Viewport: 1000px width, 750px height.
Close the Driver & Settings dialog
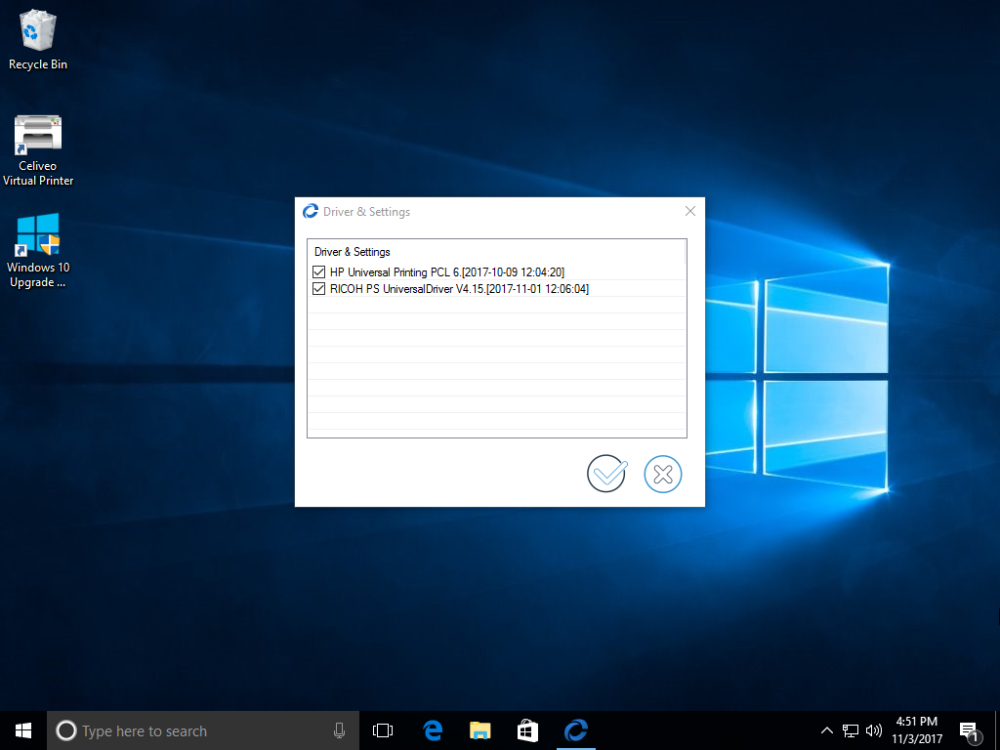point(690,211)
